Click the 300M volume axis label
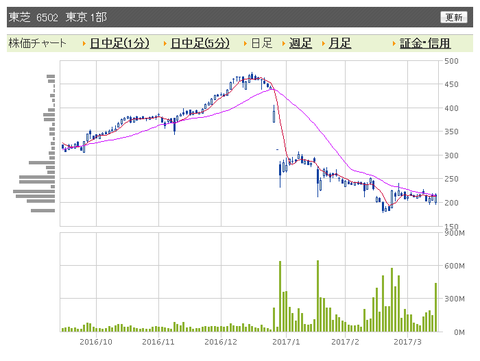Image resolution: width=480 pixels, height=361 pixels. pos(454,299)
